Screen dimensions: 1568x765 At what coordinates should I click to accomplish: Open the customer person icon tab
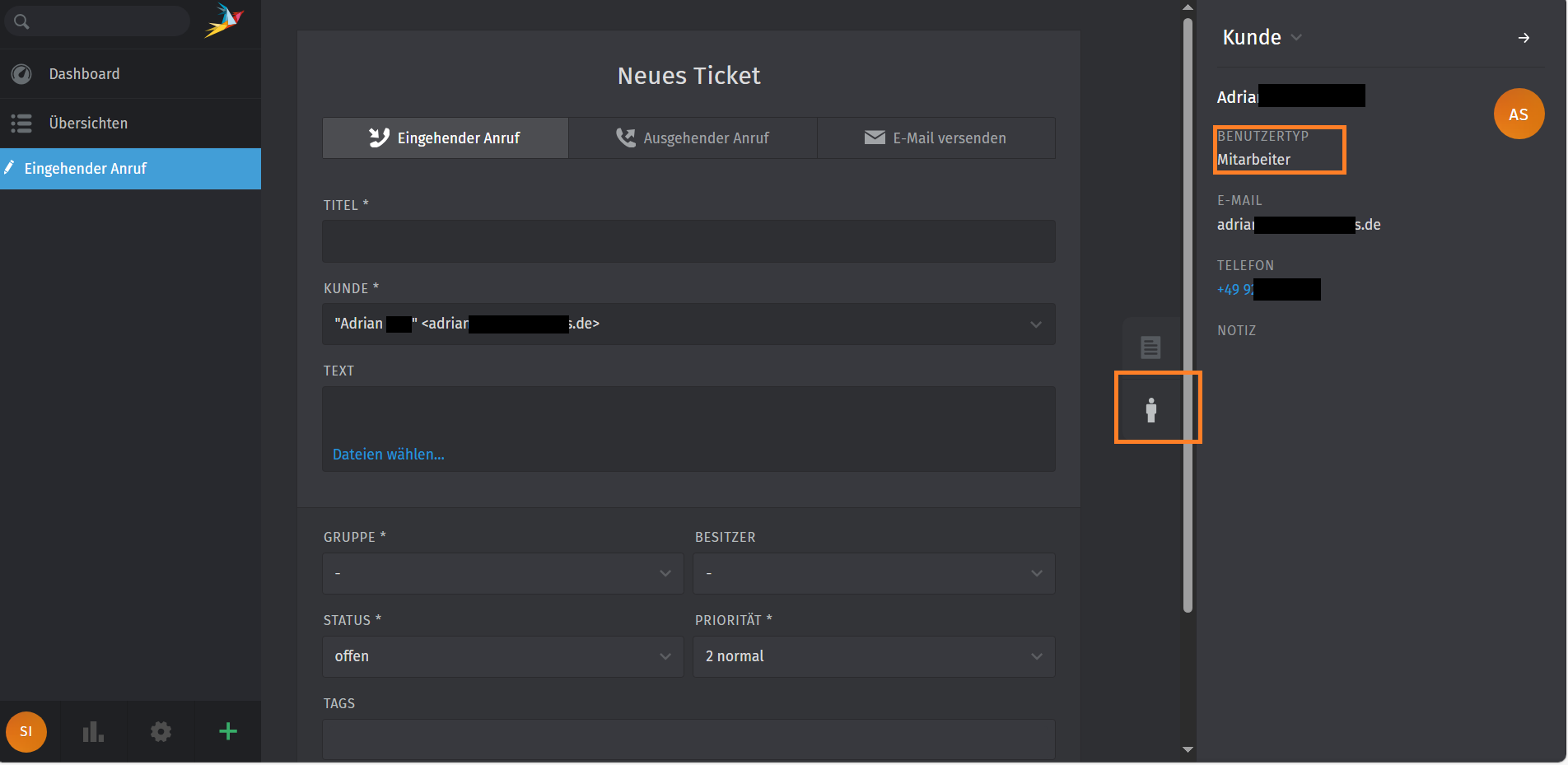pos(1150,409)
